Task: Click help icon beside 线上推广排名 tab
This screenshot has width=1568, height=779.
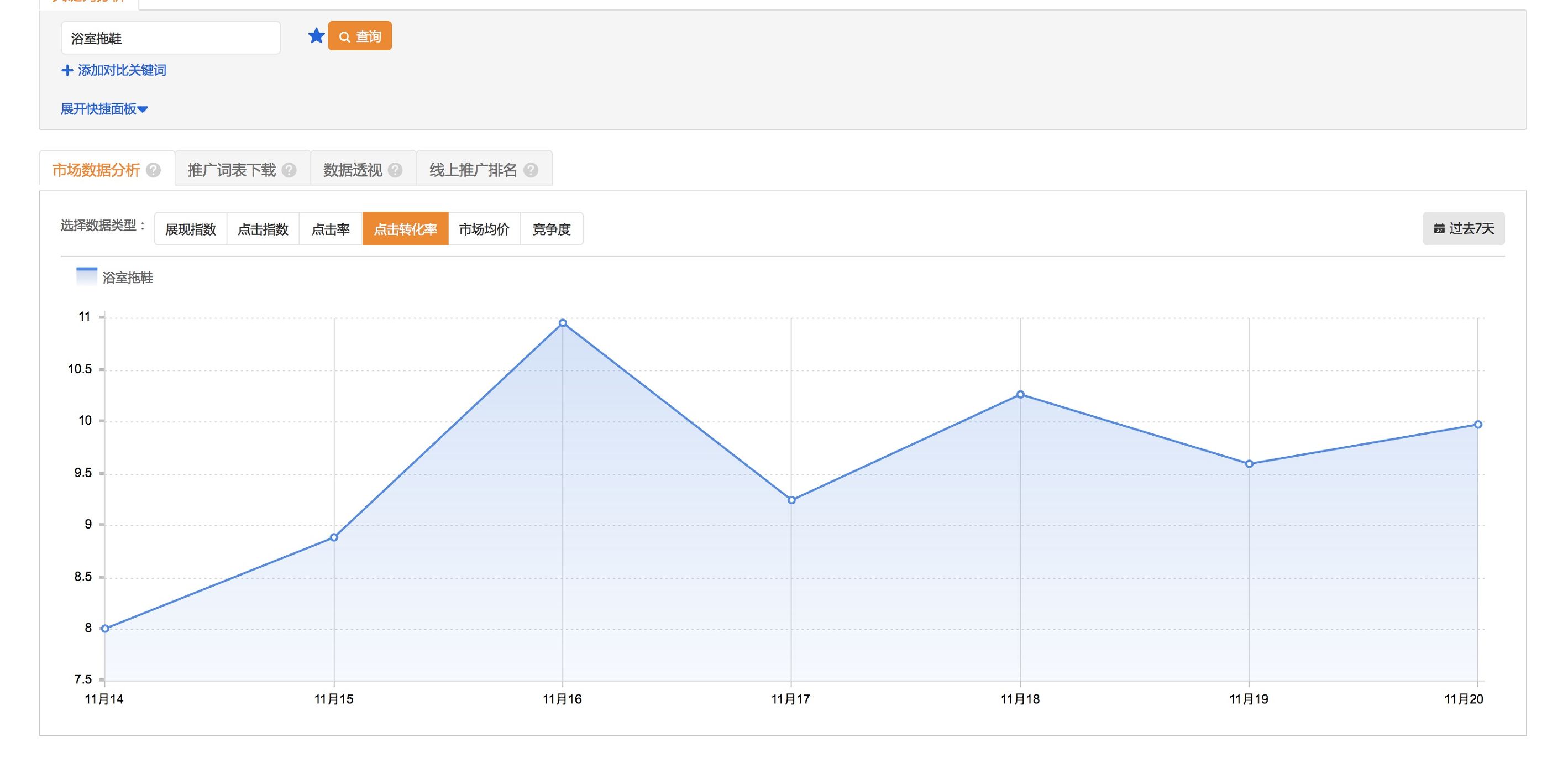Action: click(531, 170)
